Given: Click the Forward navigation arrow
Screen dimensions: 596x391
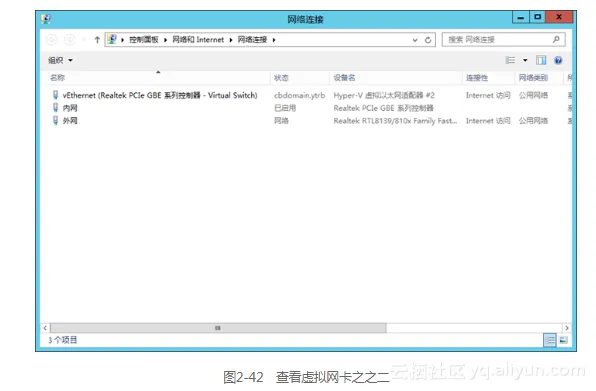Looking at the screenshot, I should tap(70, 40).
